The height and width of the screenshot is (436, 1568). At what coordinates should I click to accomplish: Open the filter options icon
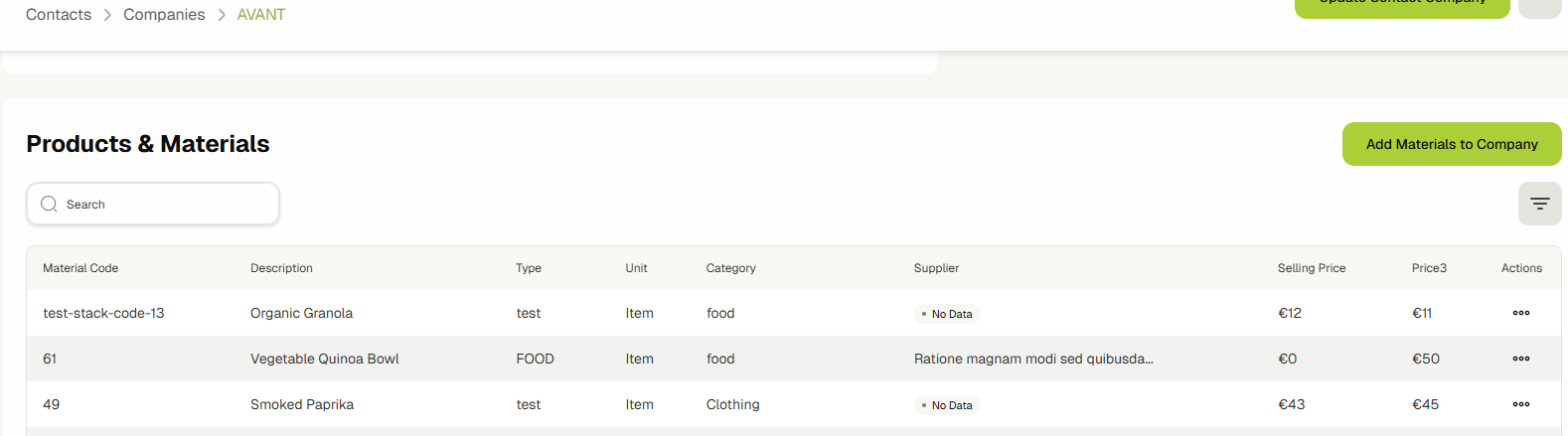pyautogui.click(x=1539, y=204)
